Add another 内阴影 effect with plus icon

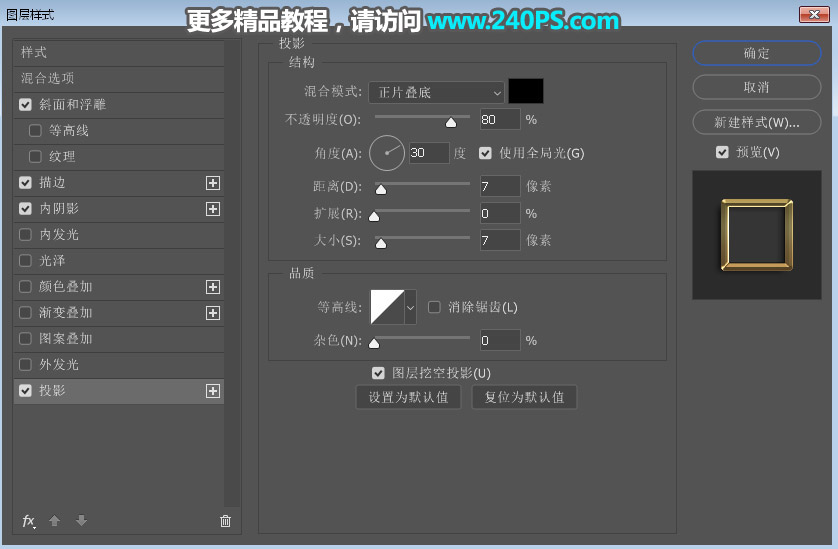tap(213, 209)
